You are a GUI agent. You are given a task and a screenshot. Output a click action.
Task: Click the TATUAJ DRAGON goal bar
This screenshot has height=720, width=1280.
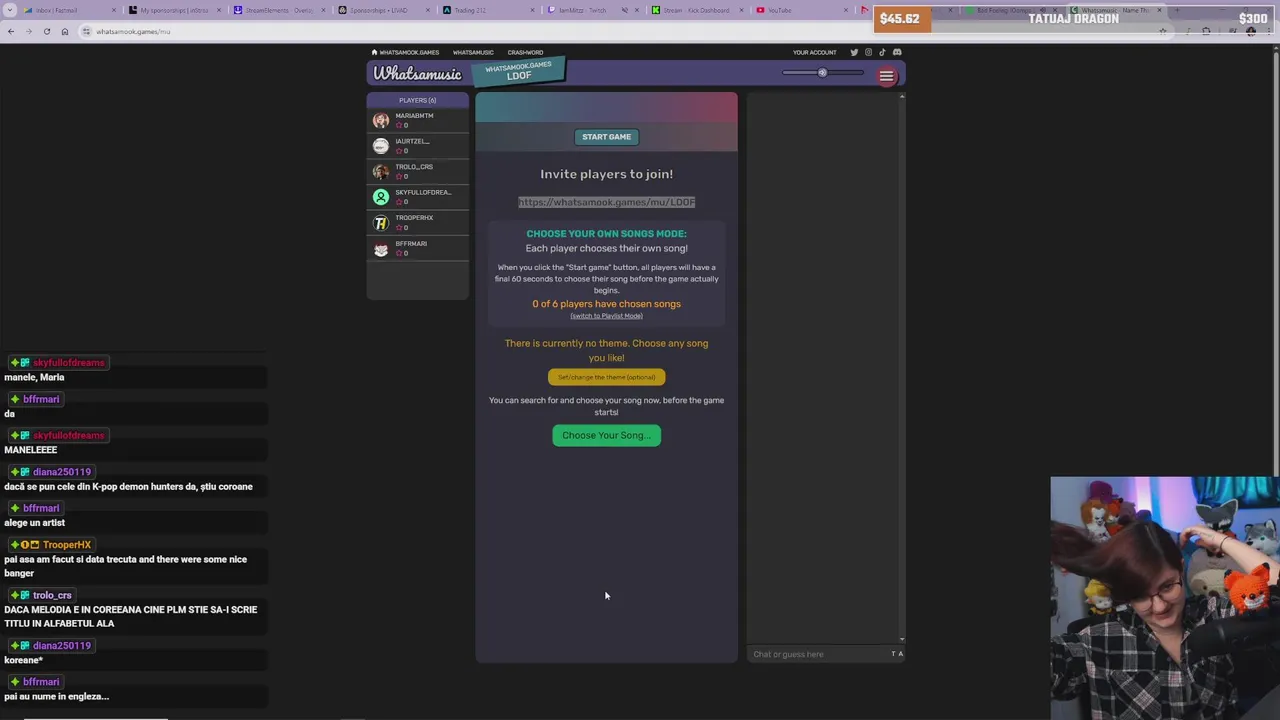[x=1075, y=19]
